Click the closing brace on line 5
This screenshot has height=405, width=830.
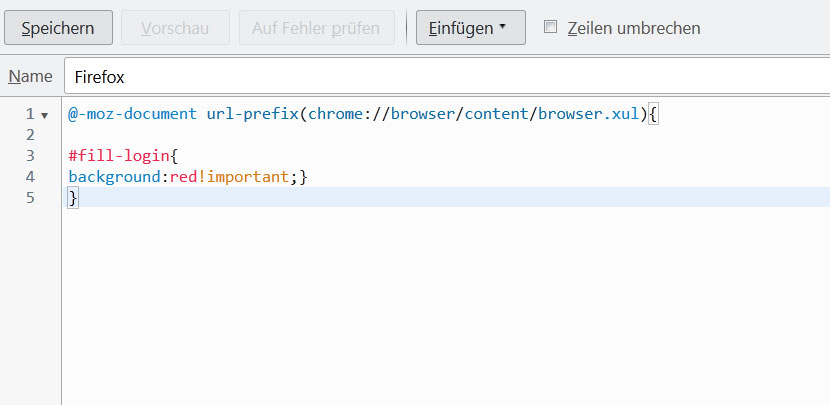[x=73, y=197]
